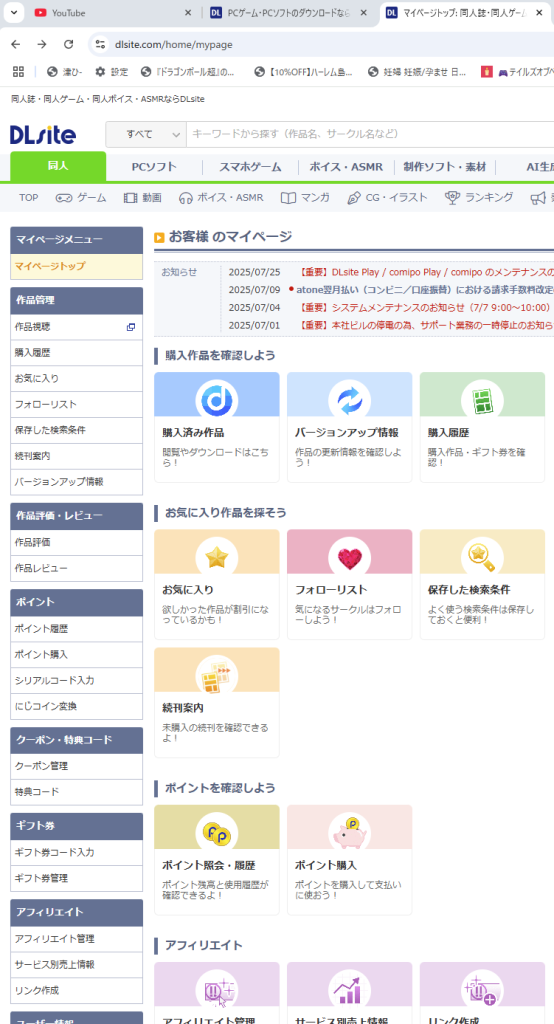Open 特典コード in sidebar
This screenshot has width=554, height=1024.
[76, 792]
